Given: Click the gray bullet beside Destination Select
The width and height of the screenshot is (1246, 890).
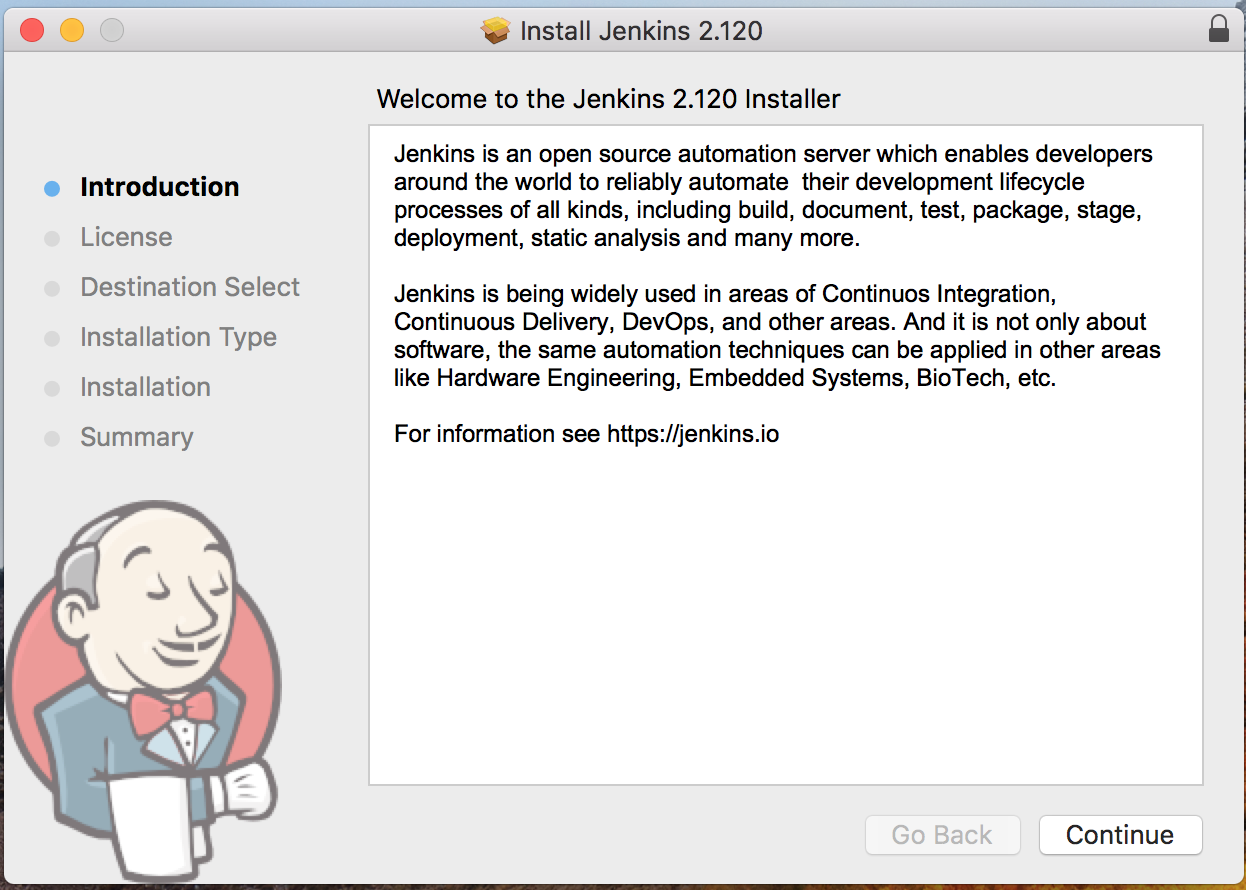Looking at the screenshot, I should tap(52, 288).
